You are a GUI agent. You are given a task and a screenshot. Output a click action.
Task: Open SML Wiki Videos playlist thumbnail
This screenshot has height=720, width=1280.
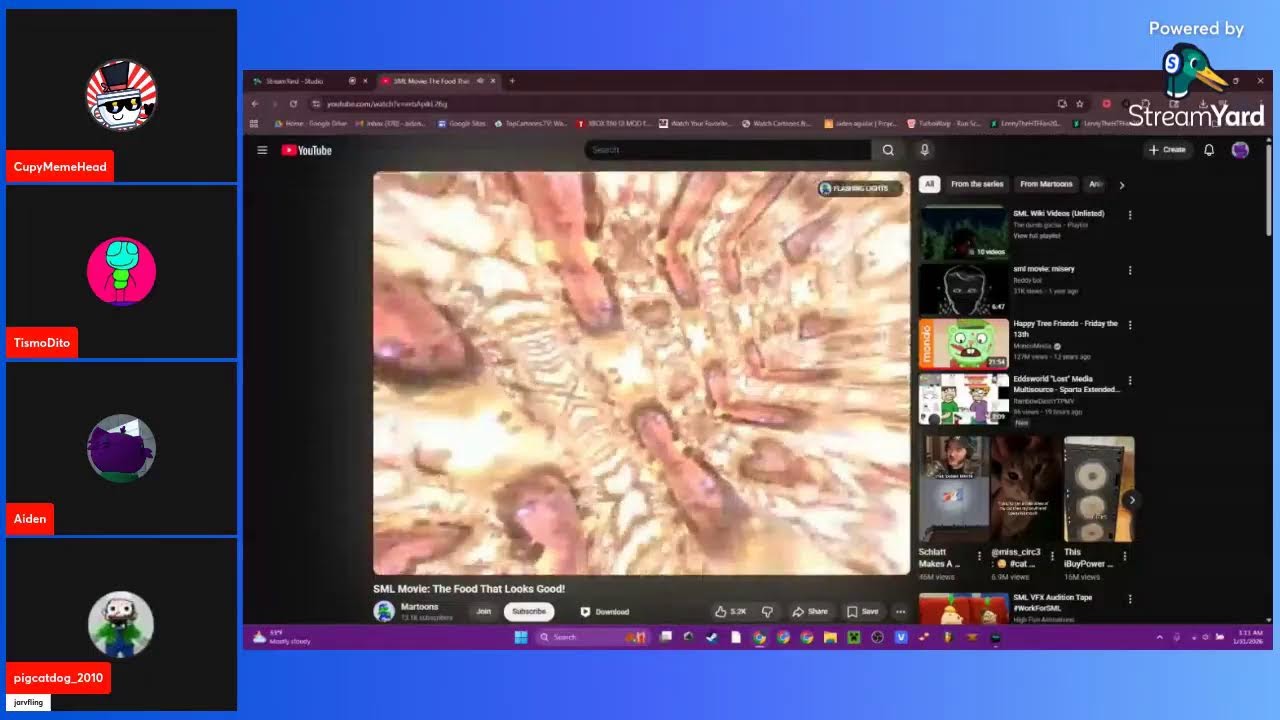[x=964, y=232]
